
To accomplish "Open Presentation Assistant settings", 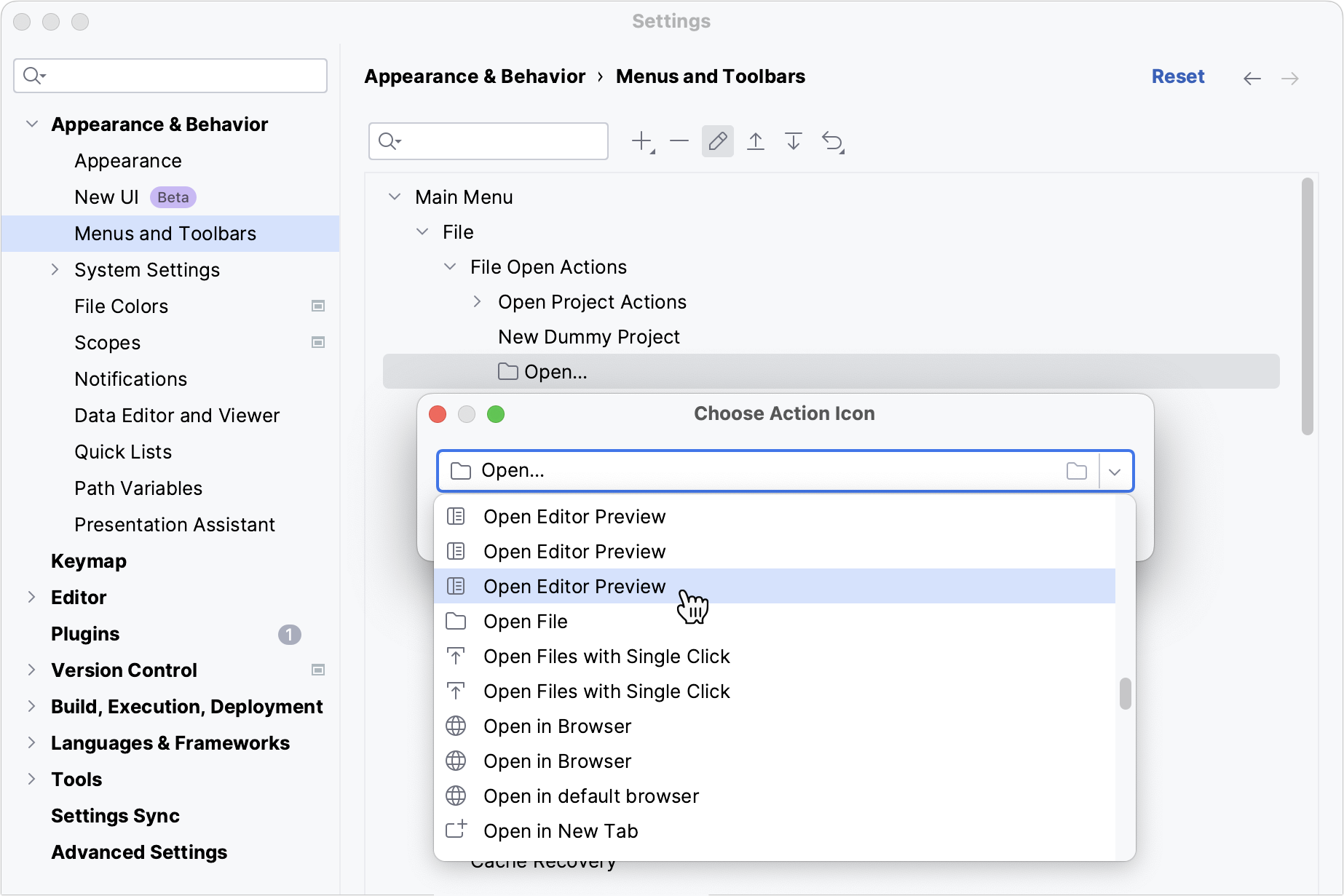I will pyautogui.click(x=175, y=525).
